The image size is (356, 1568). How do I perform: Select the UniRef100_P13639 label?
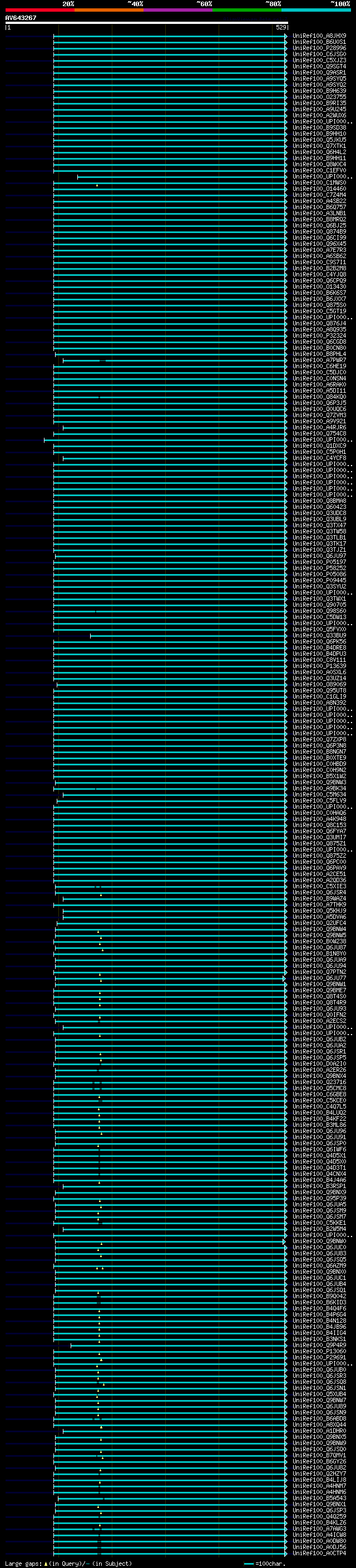click(319, 666)
